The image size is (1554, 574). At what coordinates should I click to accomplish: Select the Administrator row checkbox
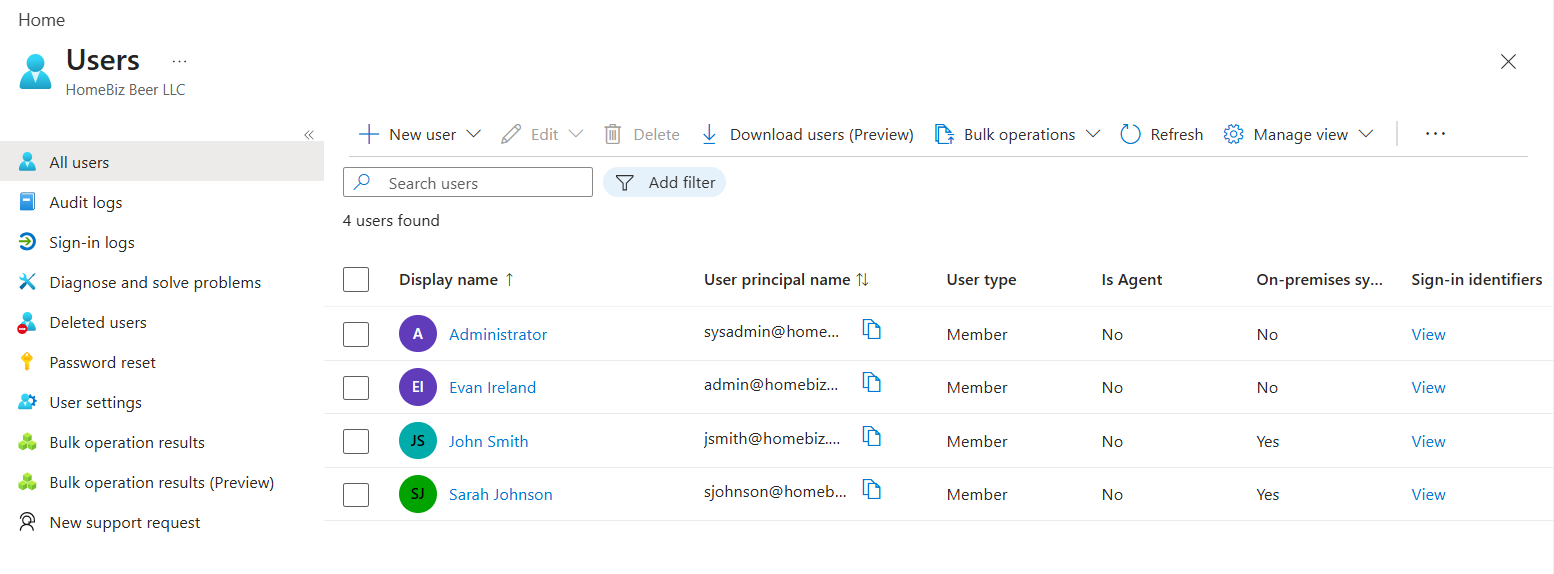[356, 334]
